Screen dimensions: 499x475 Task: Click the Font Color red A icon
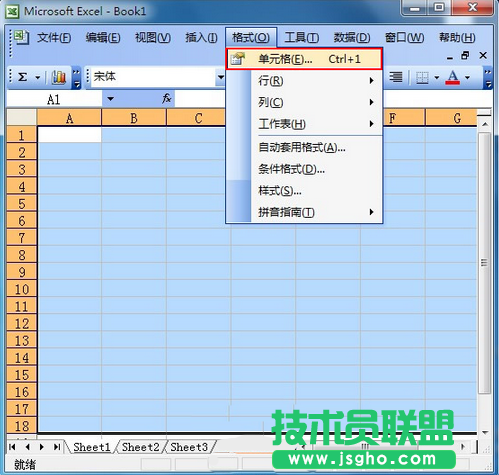tap(453, 77)
